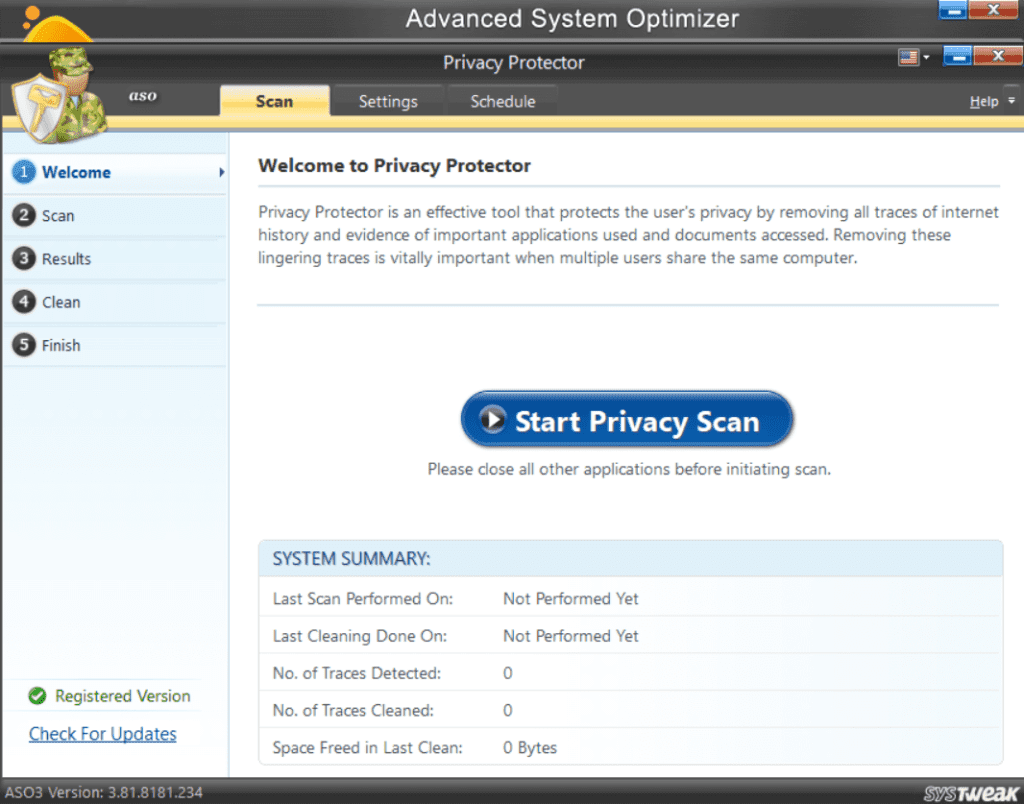The width and height of the screenshot is (1024, 804).
Task: Click the Welcome to Privacy Protector heading
Action: pos(394,166)
